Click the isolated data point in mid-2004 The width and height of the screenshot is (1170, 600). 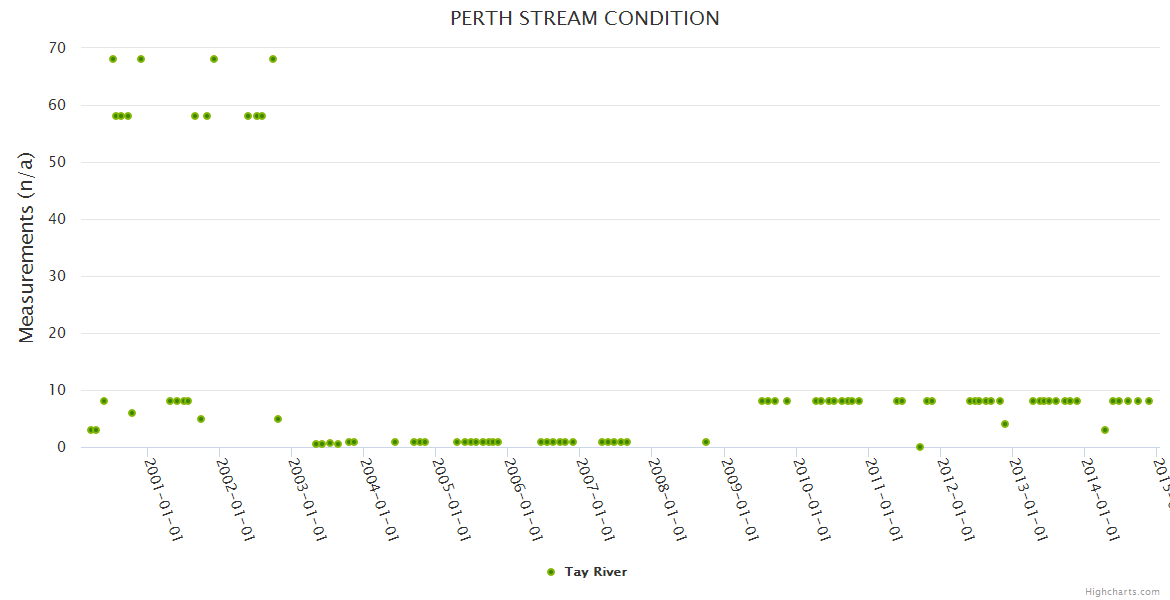(395, 442)
